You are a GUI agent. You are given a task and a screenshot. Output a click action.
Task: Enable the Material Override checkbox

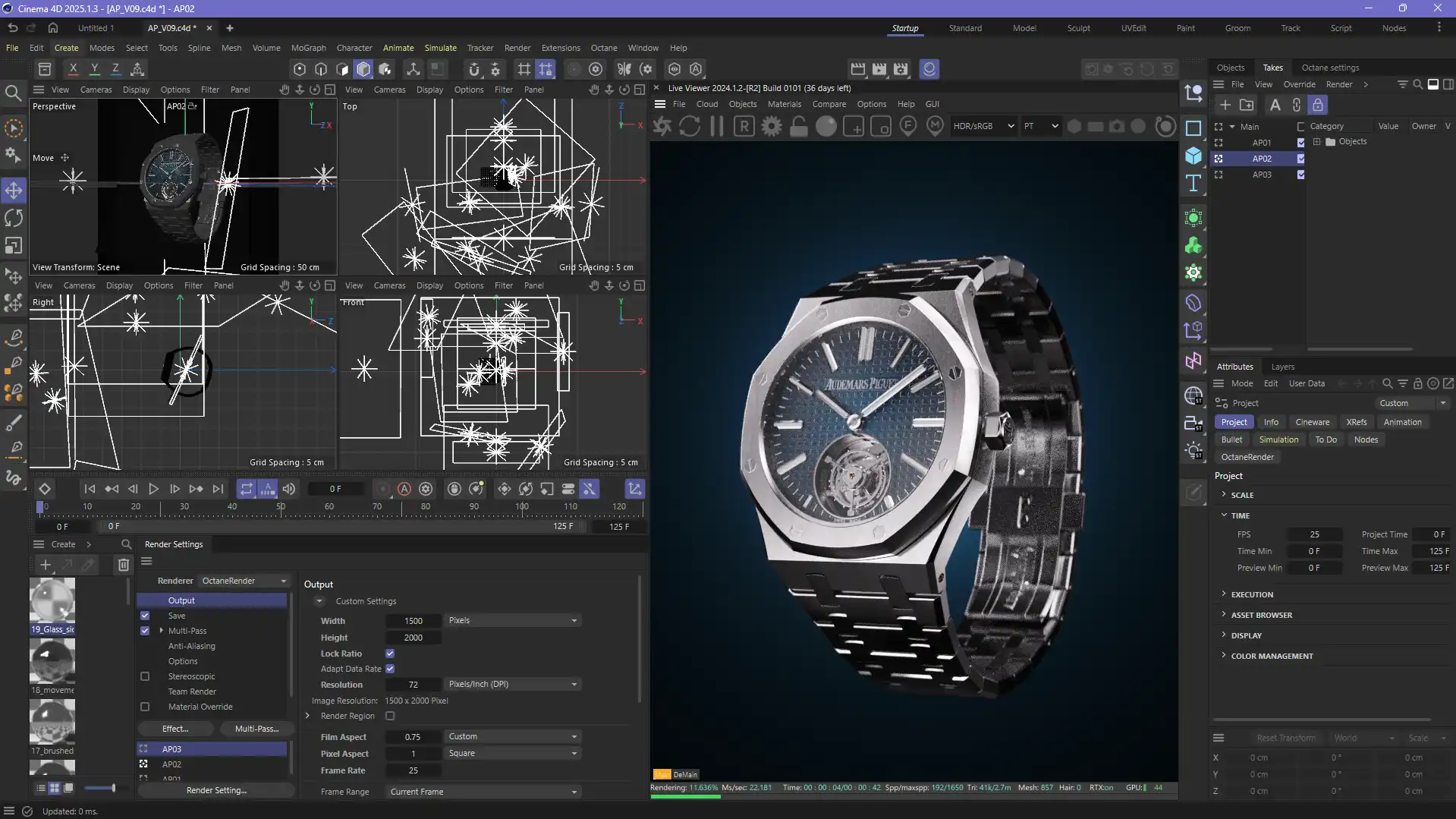[145, 707]
